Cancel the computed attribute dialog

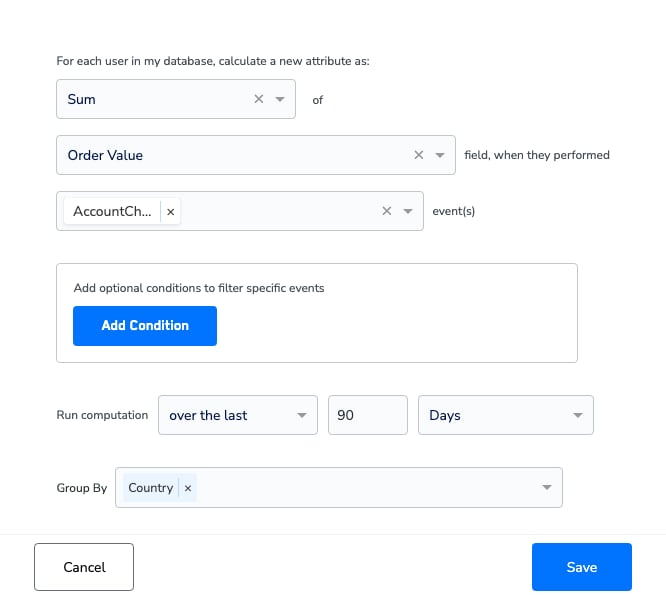[x=84, y=567]
